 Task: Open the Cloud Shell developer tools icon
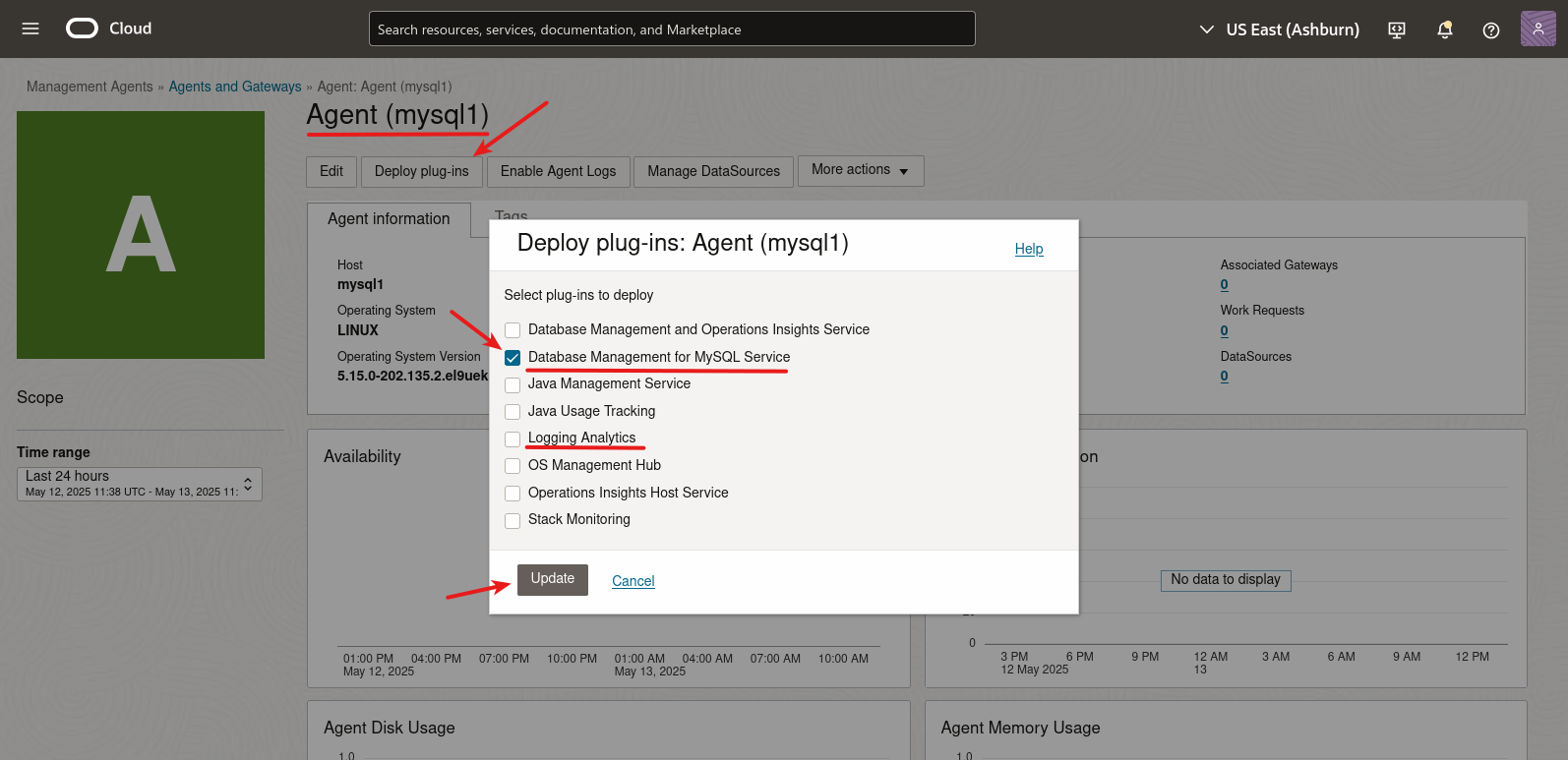tap(1397, 29)
